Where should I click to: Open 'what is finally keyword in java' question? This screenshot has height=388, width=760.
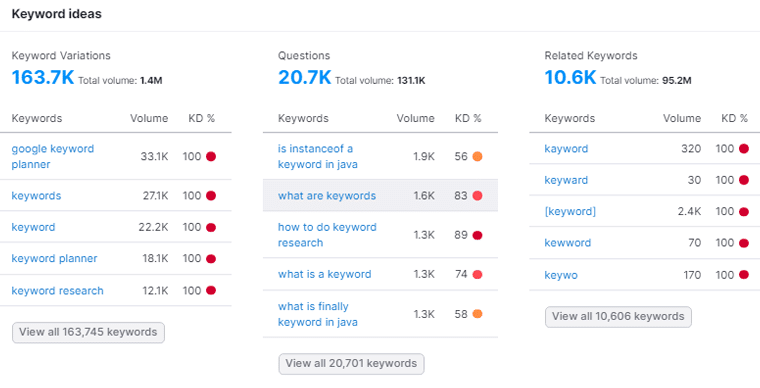click(318, 314)
